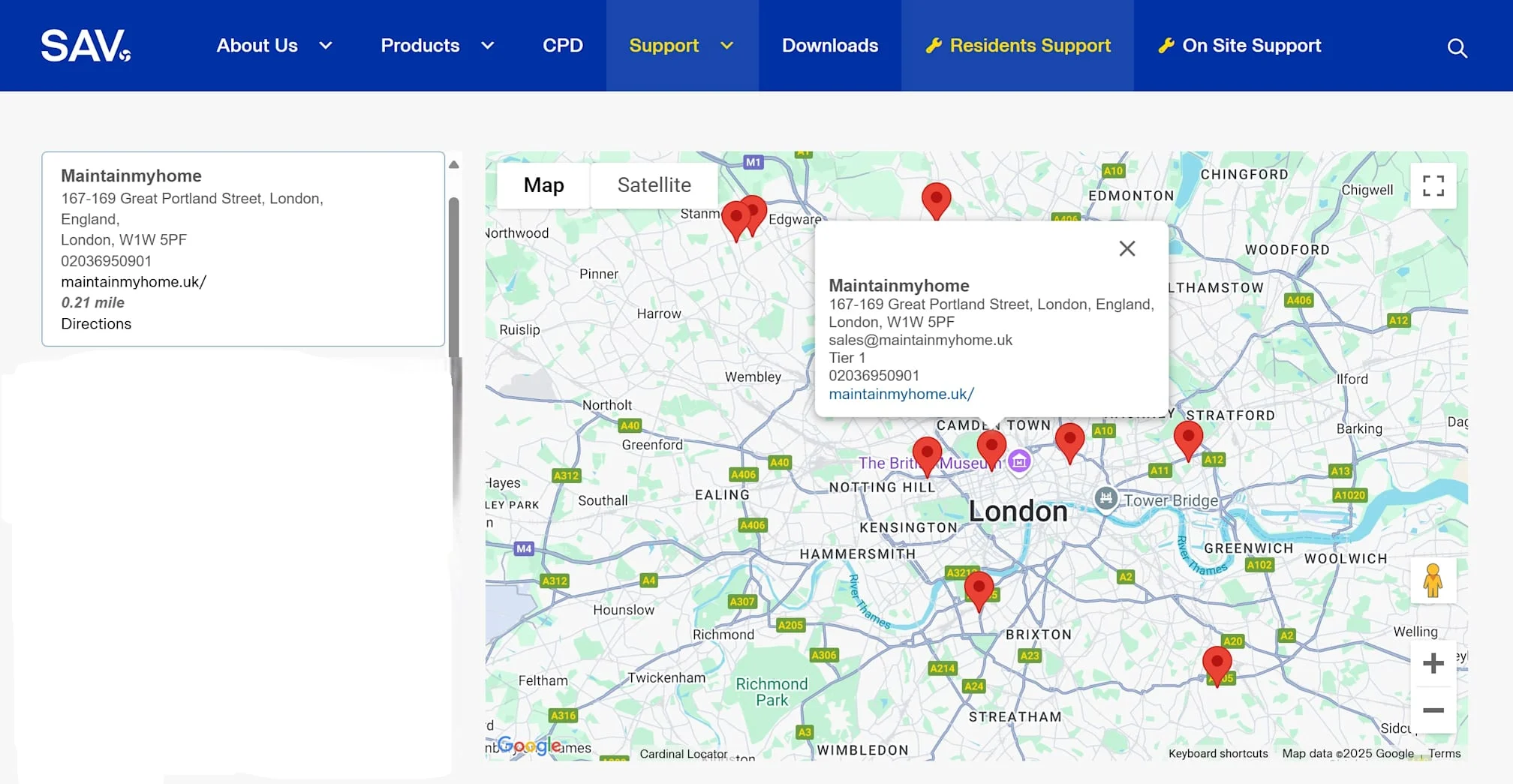
Task: Open maintainmyhome.uk link in the popup
Action: click(x=901, y=394)
